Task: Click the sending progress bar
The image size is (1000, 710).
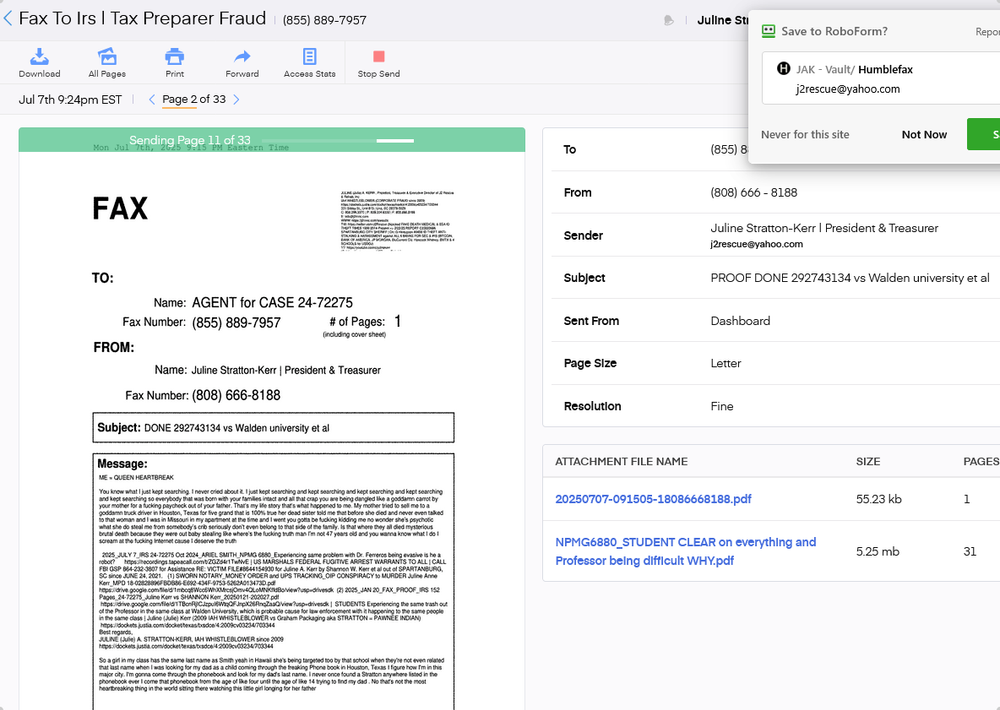Action: click(x=338, y=140)
